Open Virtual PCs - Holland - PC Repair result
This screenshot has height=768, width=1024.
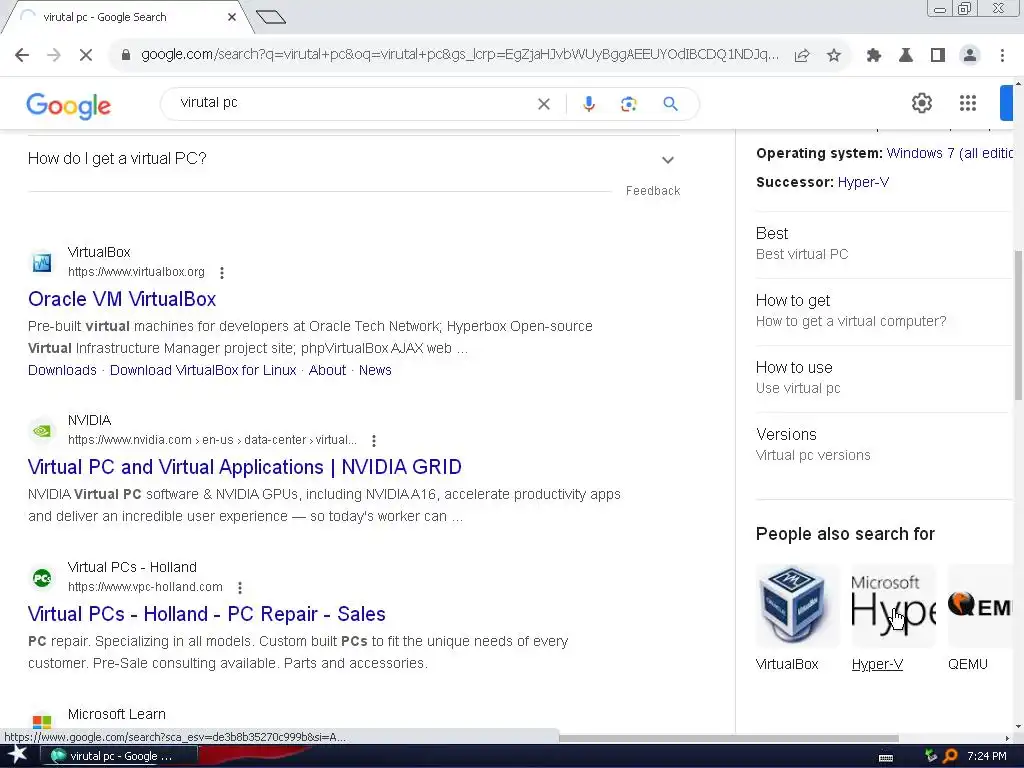(x=206, y=614)
